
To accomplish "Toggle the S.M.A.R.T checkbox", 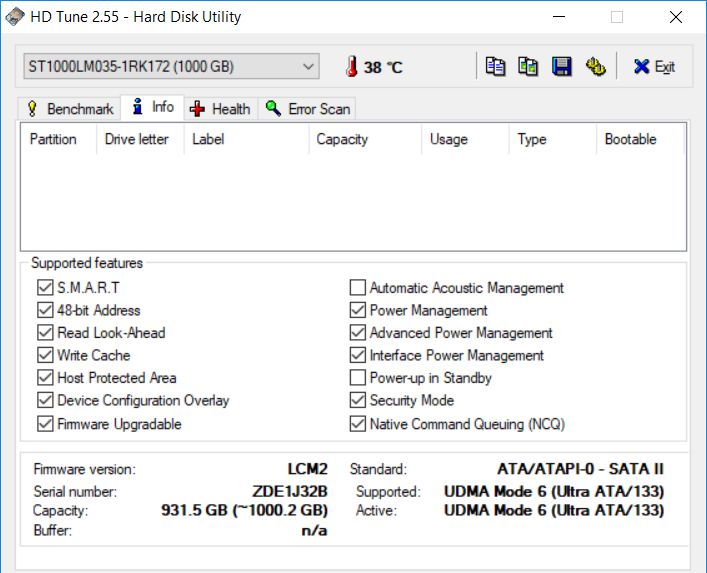I will click(x=45, y=287).
